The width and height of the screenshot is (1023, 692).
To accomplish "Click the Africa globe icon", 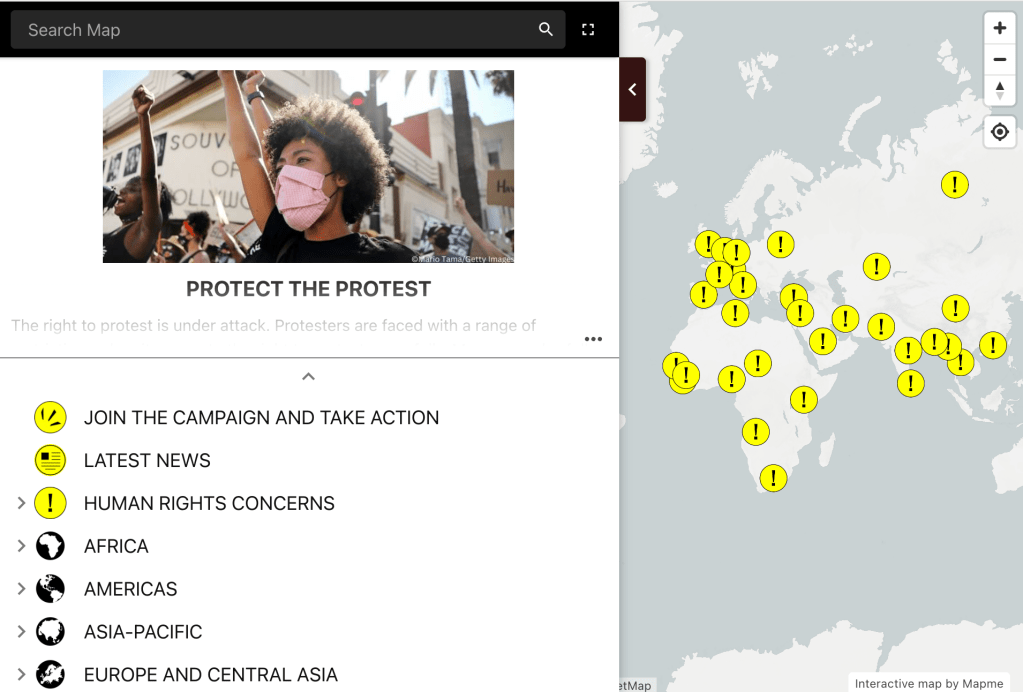I will 50,547.
